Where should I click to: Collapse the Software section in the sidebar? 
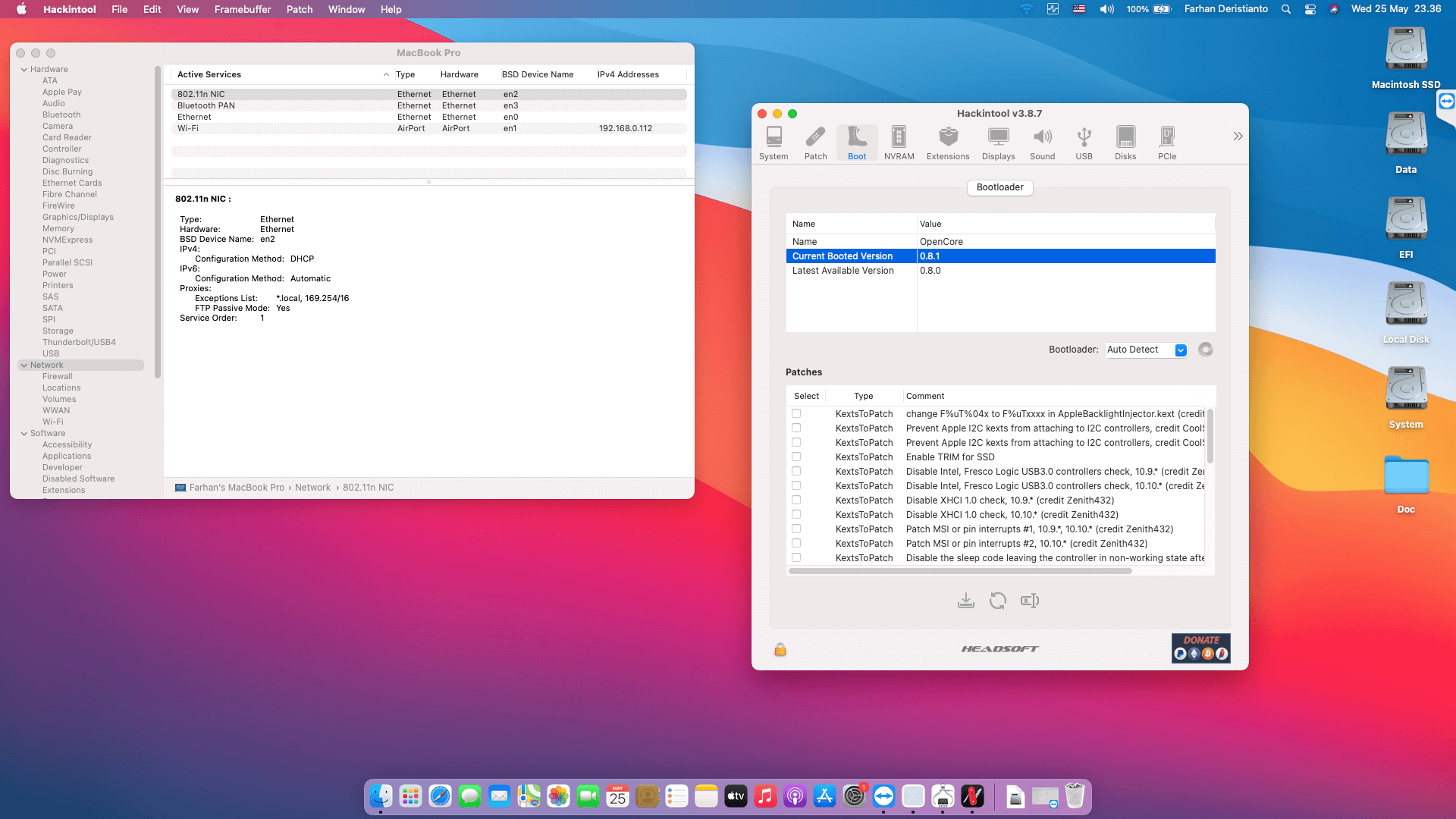[25, 433]
